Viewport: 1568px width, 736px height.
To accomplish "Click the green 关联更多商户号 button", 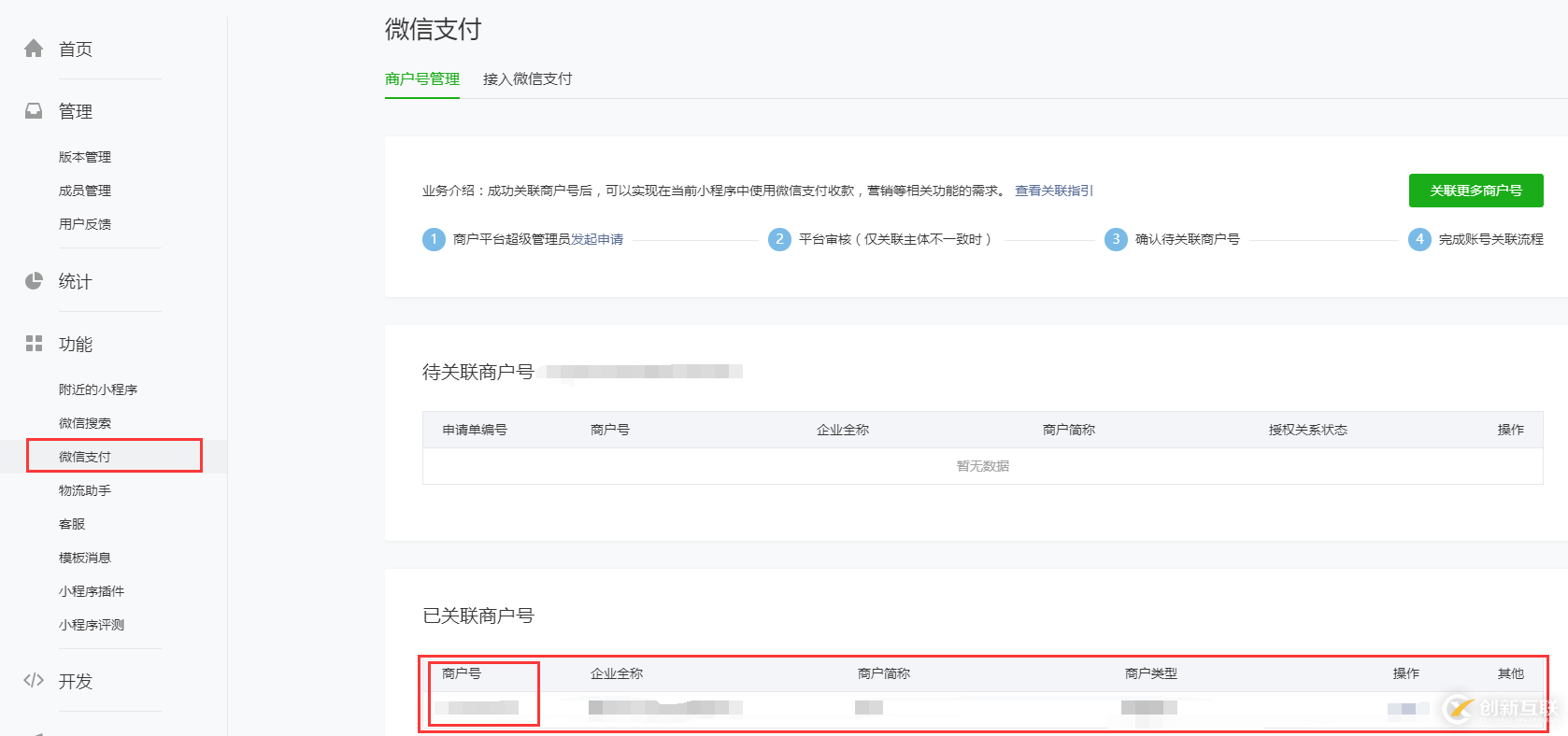I will 1476,191.
